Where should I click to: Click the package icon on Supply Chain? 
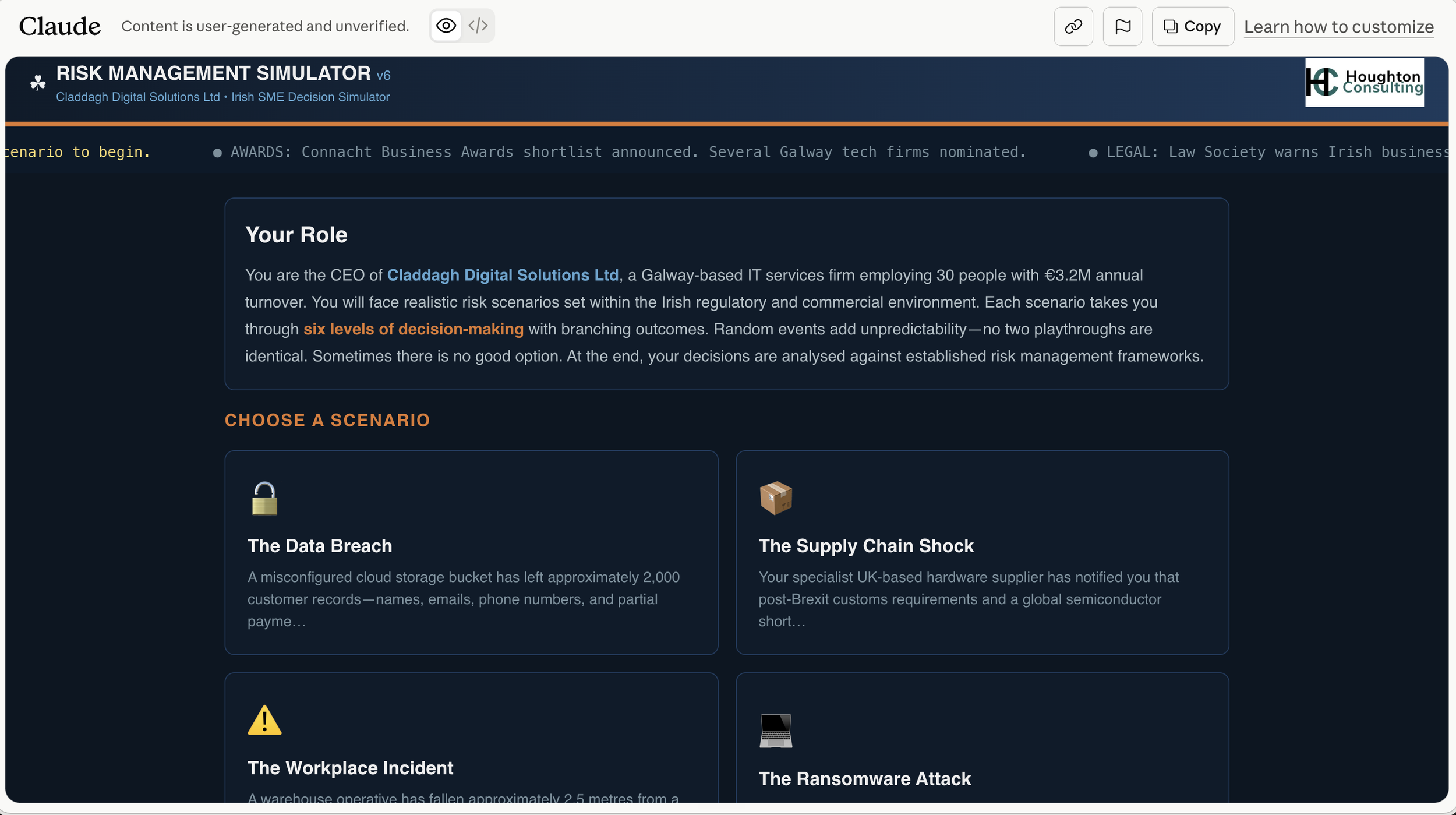point(776,498)
